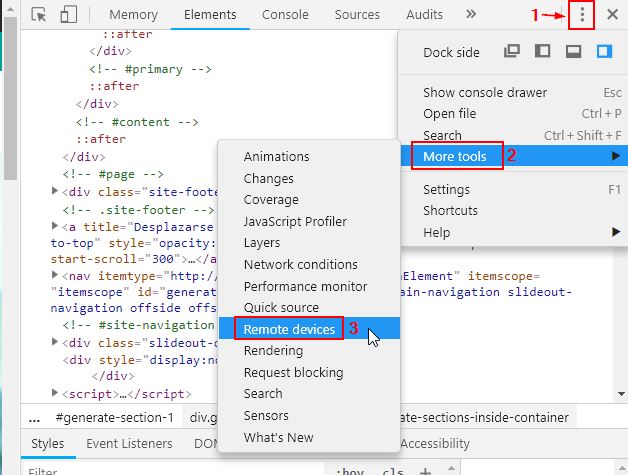
Task: Open the Sensors tool
Action: click(x=309, y=416)
